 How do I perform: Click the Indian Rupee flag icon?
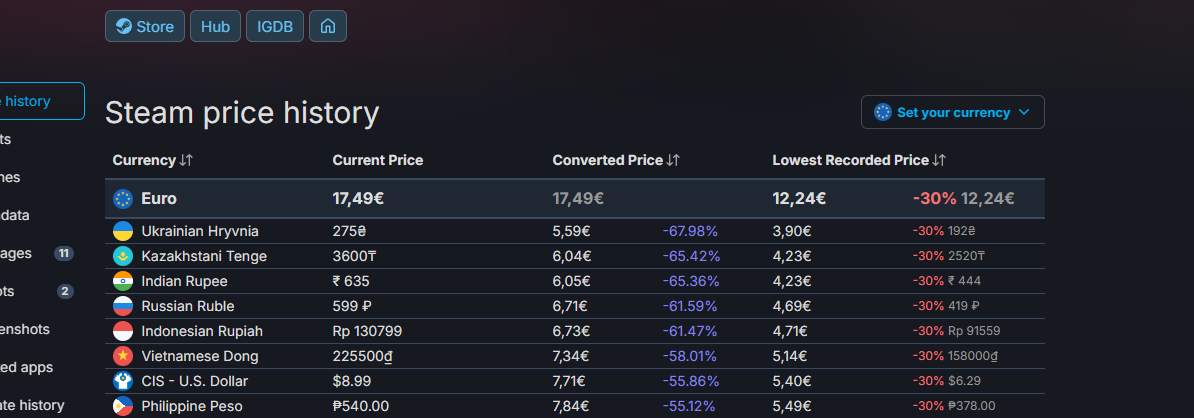[123, 281]
